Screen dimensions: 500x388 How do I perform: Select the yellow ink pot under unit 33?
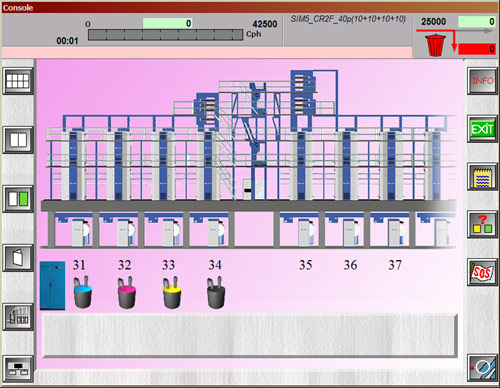172,292
